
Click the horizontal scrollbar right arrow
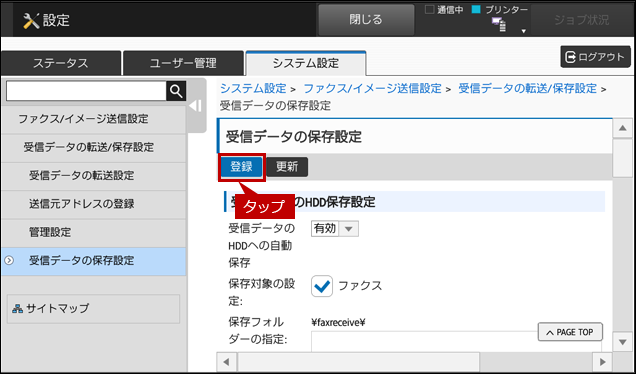[602, 361]
